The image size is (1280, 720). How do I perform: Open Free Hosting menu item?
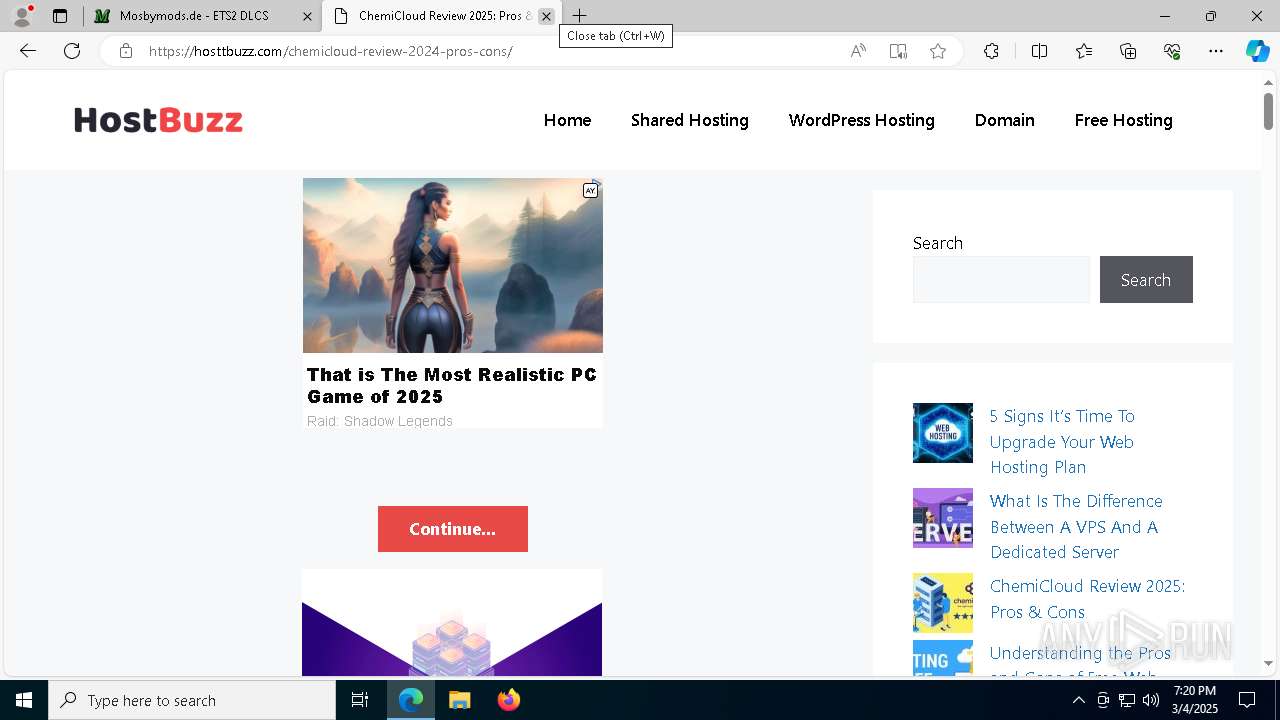[x=1124, y=120]
